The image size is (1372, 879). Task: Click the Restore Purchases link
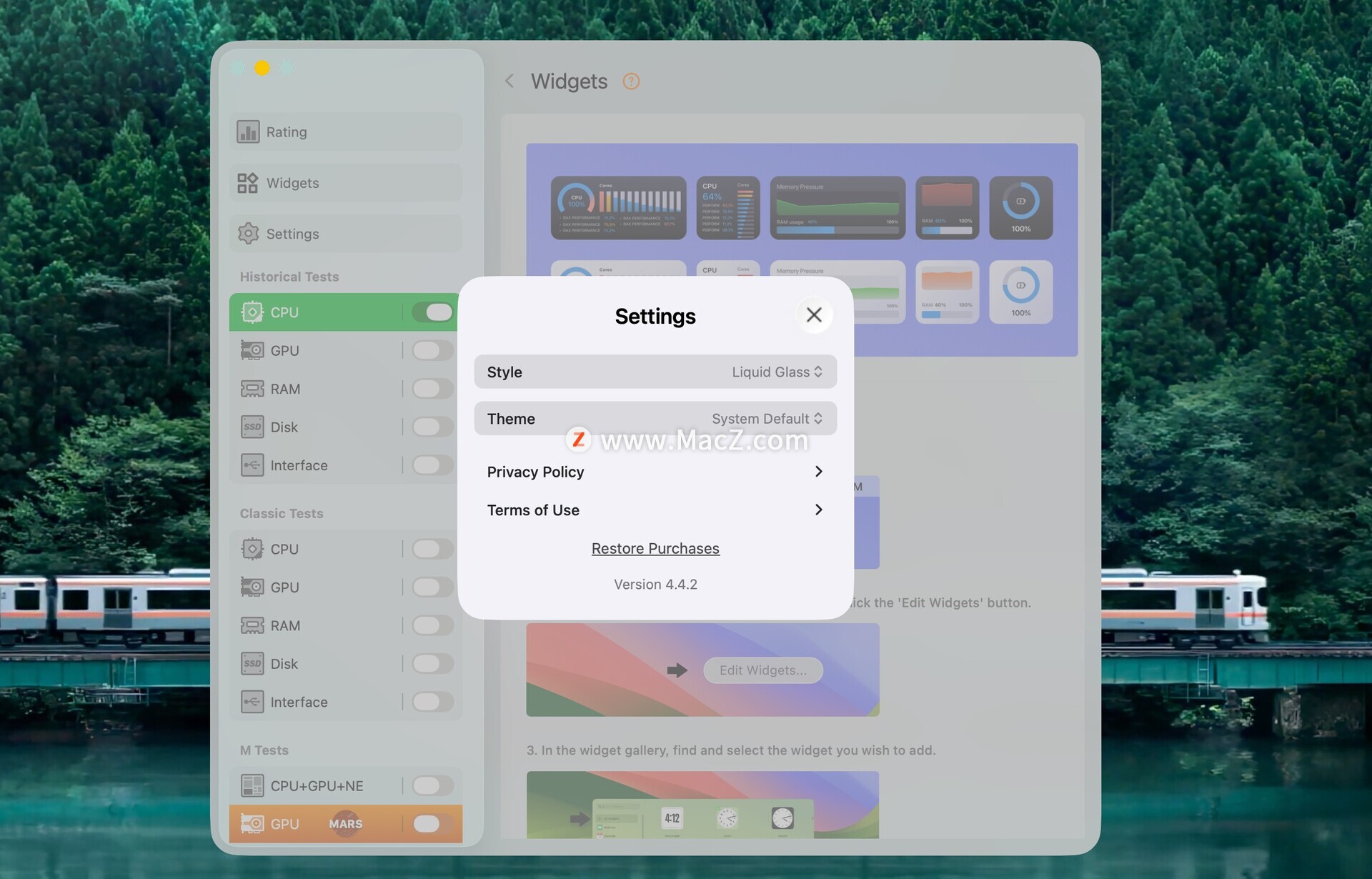(655, 548)
